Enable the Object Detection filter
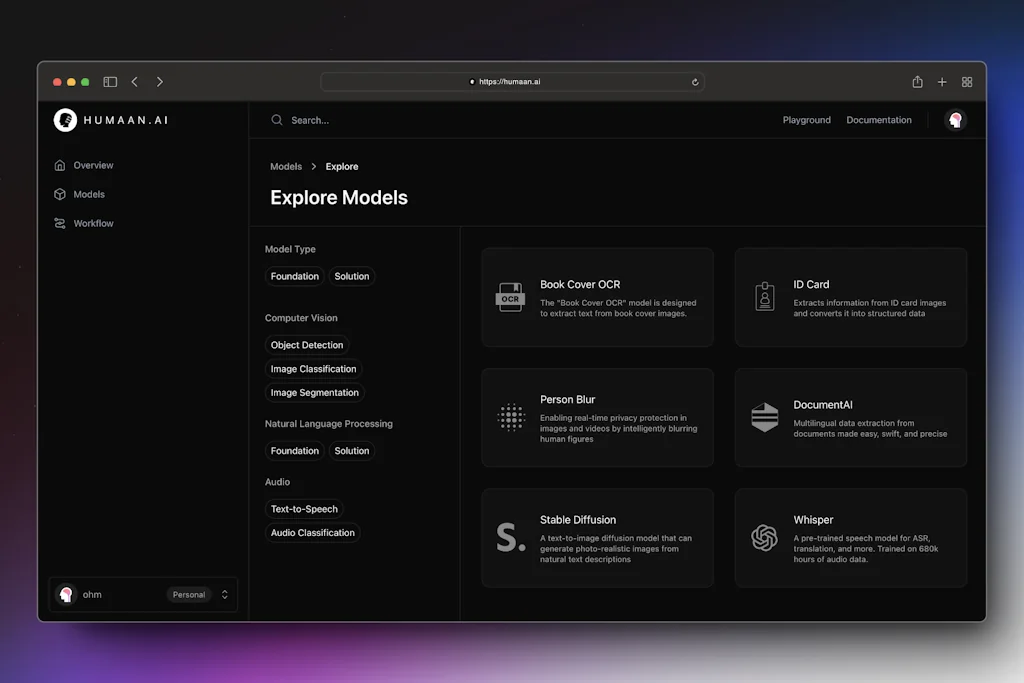 point(307,344)
